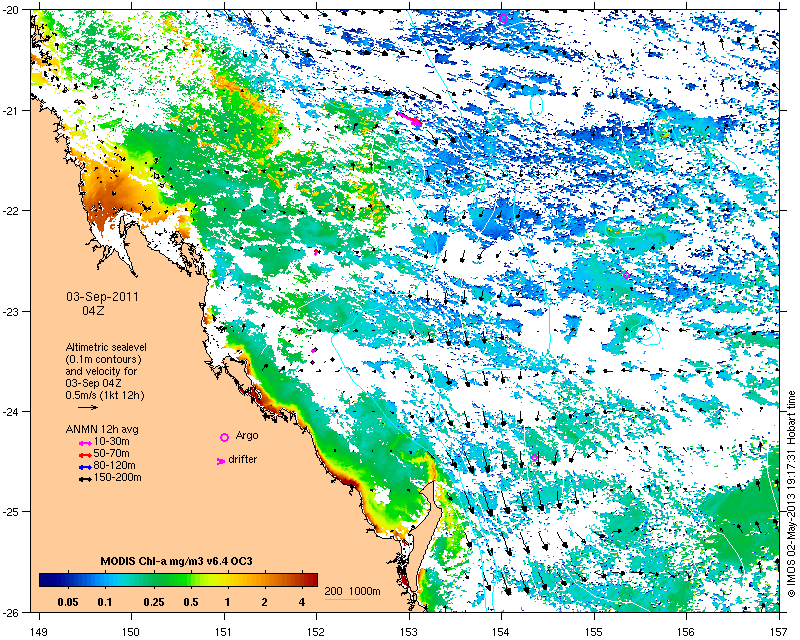Image resolution: width=800 pixels, height=640 pixels.
Task: Click the '0.5m/s (1kt 12h)' text
Action: coord(105,395)
